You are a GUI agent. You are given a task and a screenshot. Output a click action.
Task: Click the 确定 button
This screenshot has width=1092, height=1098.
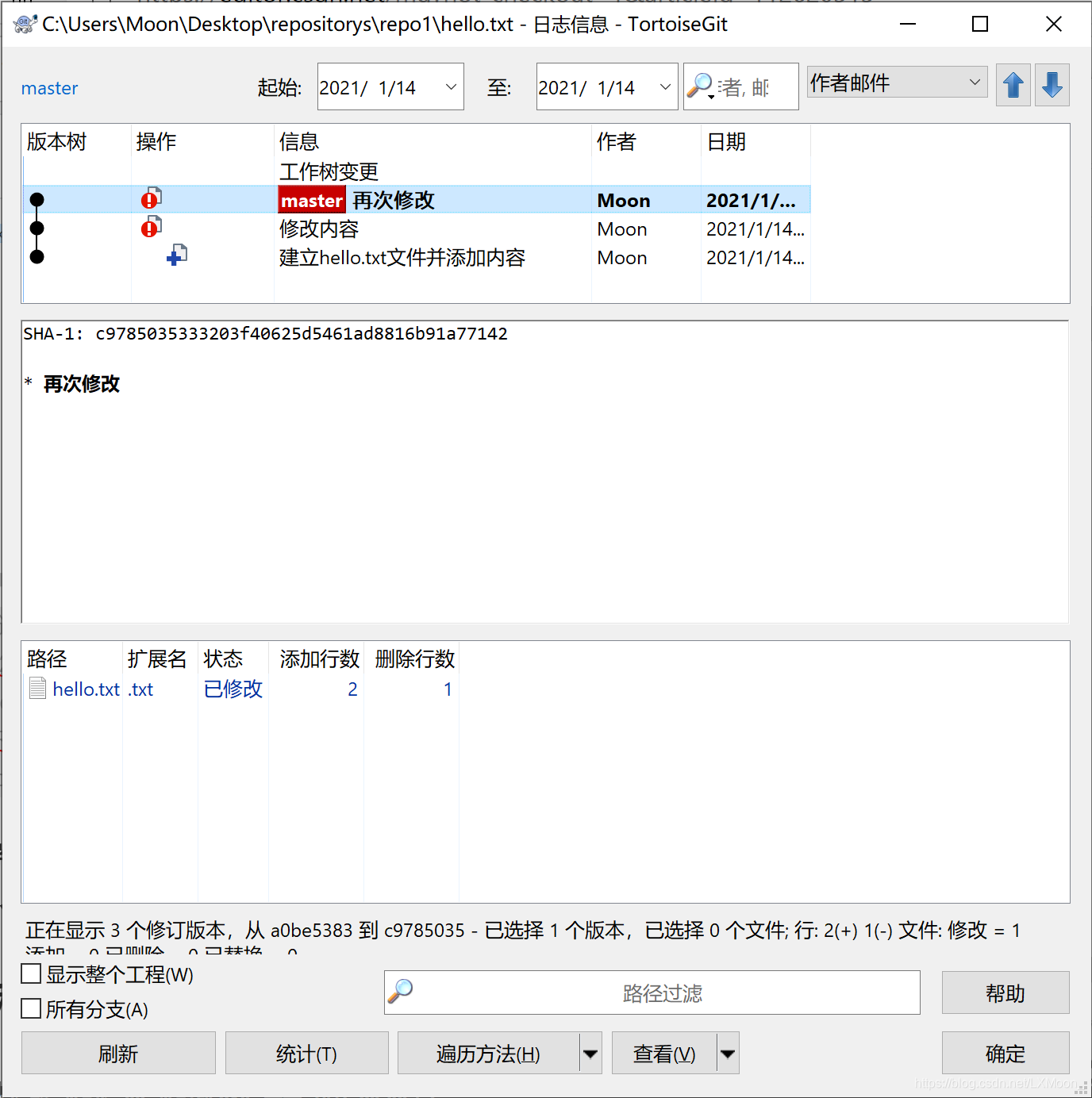[1005, 1053]
